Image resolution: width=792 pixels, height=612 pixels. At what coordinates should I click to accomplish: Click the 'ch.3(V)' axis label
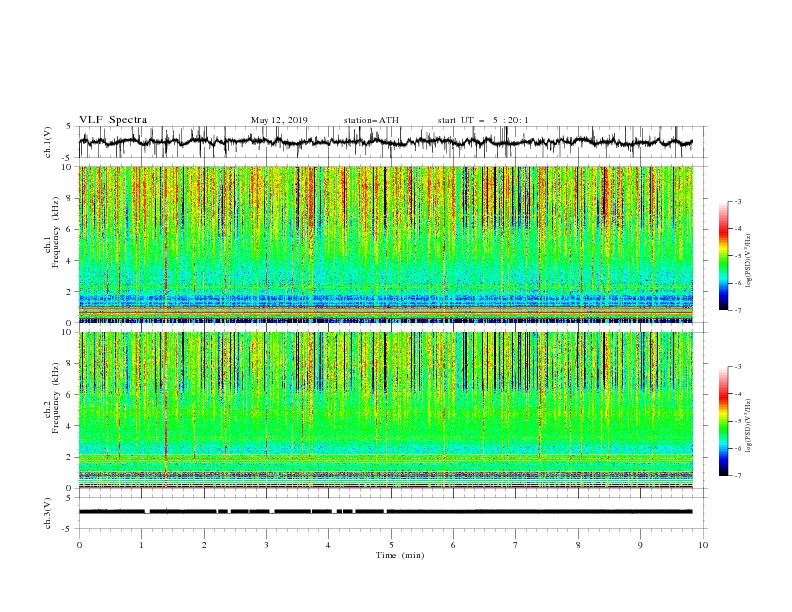[48, 513]
